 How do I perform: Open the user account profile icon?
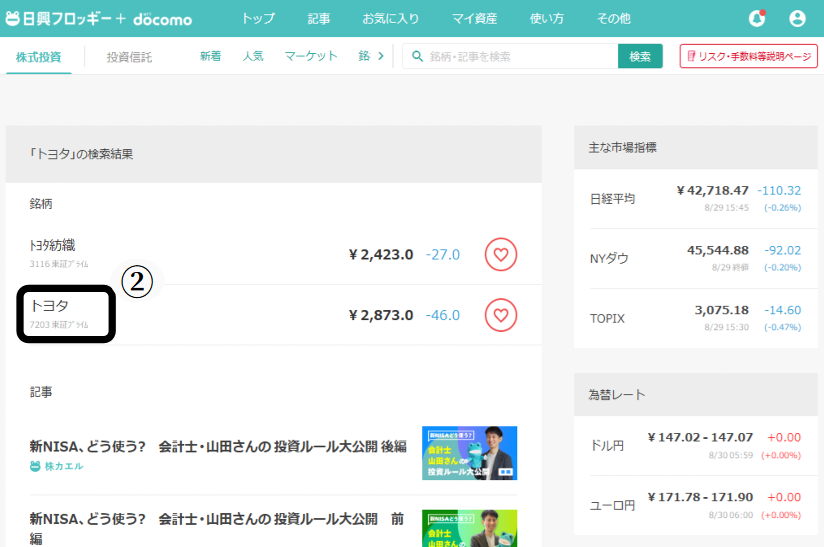797,18
